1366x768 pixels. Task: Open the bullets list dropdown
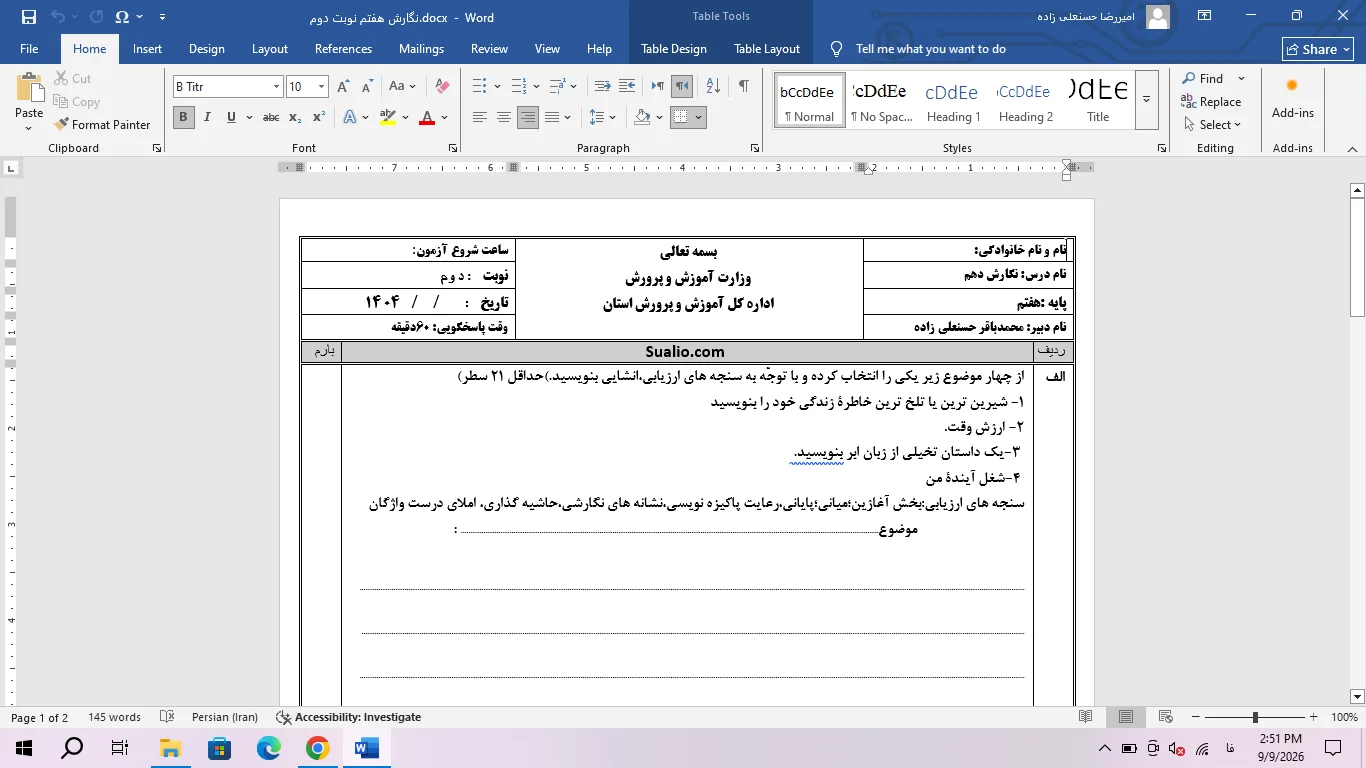(x=496, y=87)
